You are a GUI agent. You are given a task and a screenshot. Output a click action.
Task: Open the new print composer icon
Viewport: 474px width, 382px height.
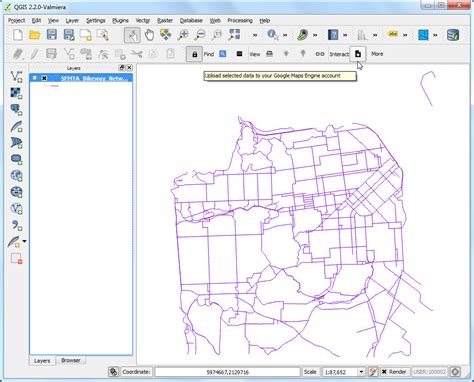click(x=86, y=35)
